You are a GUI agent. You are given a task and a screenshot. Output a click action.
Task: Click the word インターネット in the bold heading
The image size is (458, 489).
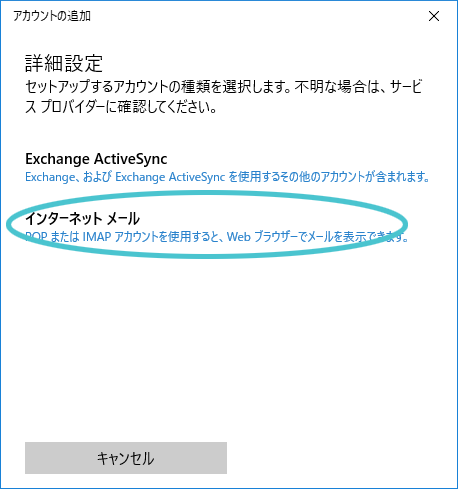pyautogui.click(x=64, y=219)
